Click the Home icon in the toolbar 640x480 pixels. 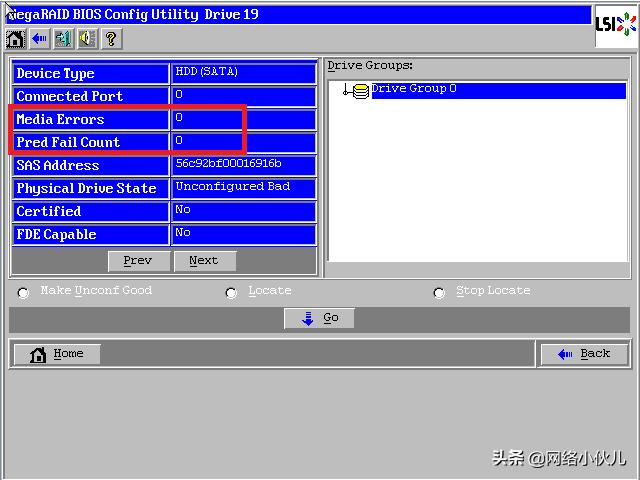pos(16,39)
